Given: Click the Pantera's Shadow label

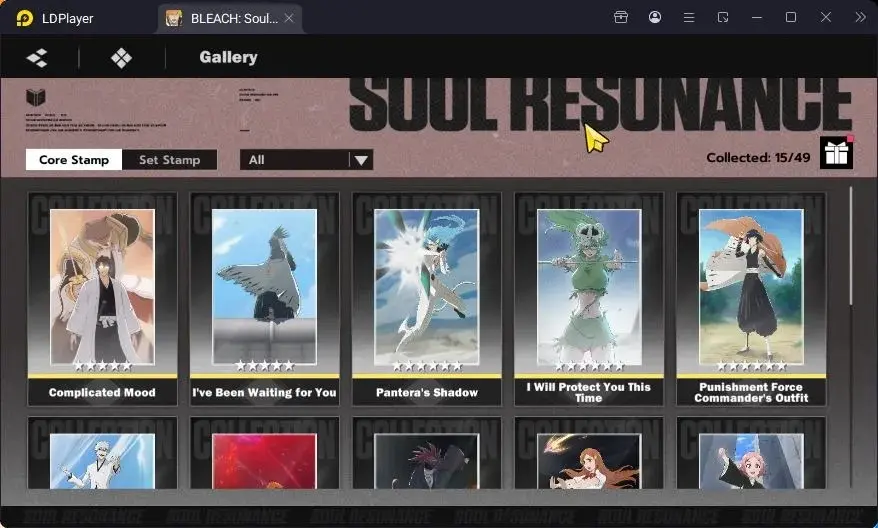Looking at the screenshot, I should 427,393.
